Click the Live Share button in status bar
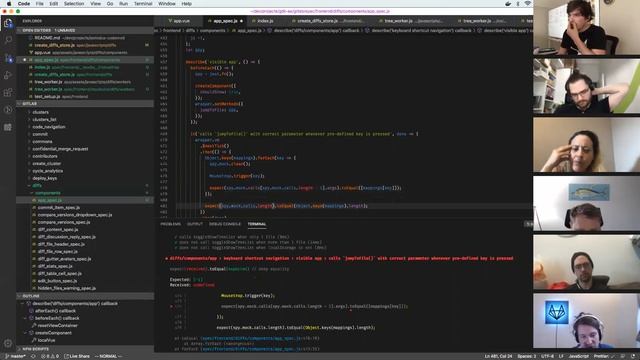This screenshot has width=640, height=360. click(x=77, y=356)
